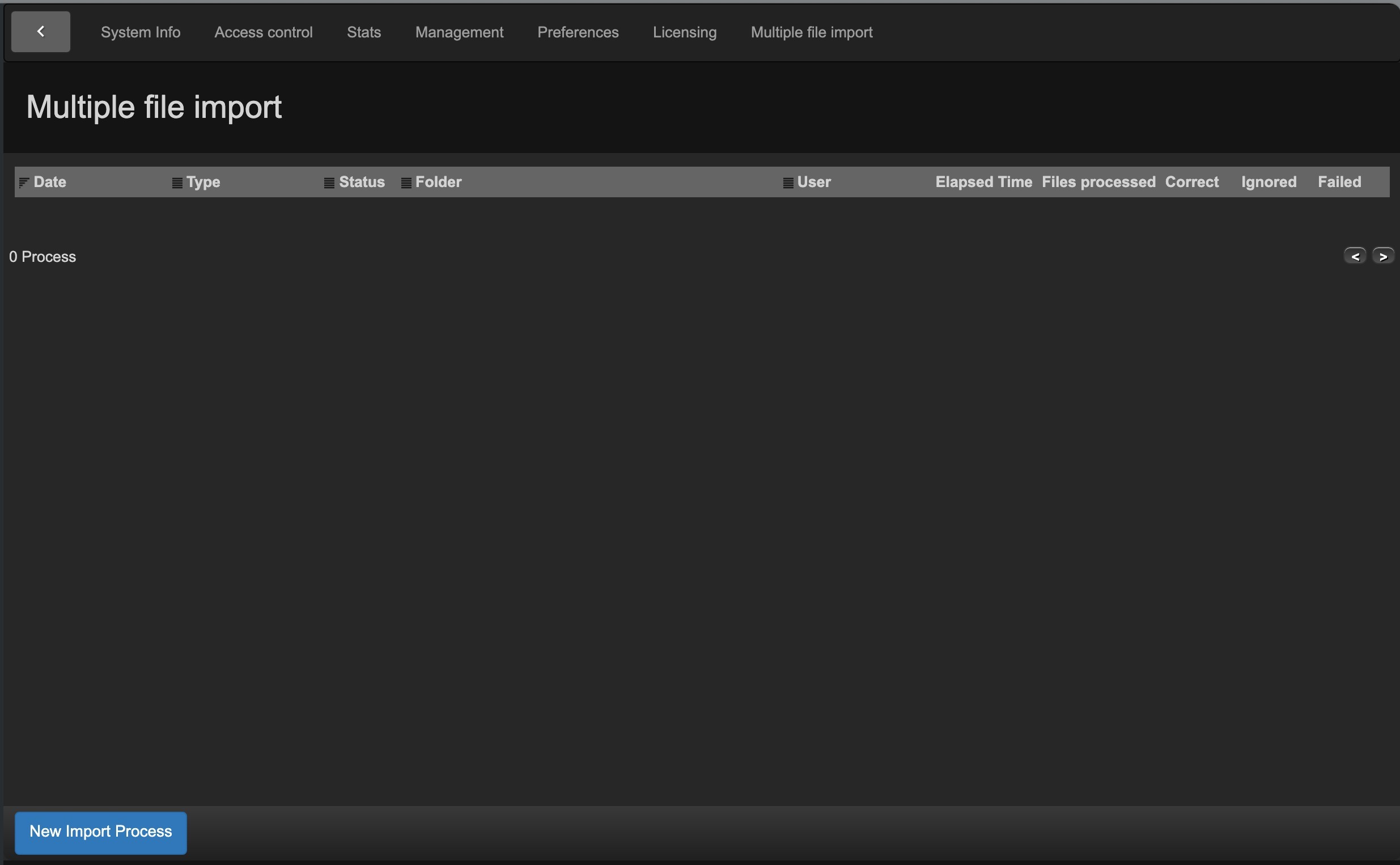Open the Stats tab
This screenshot has width=1400, height=865.
tap(364, 33)
